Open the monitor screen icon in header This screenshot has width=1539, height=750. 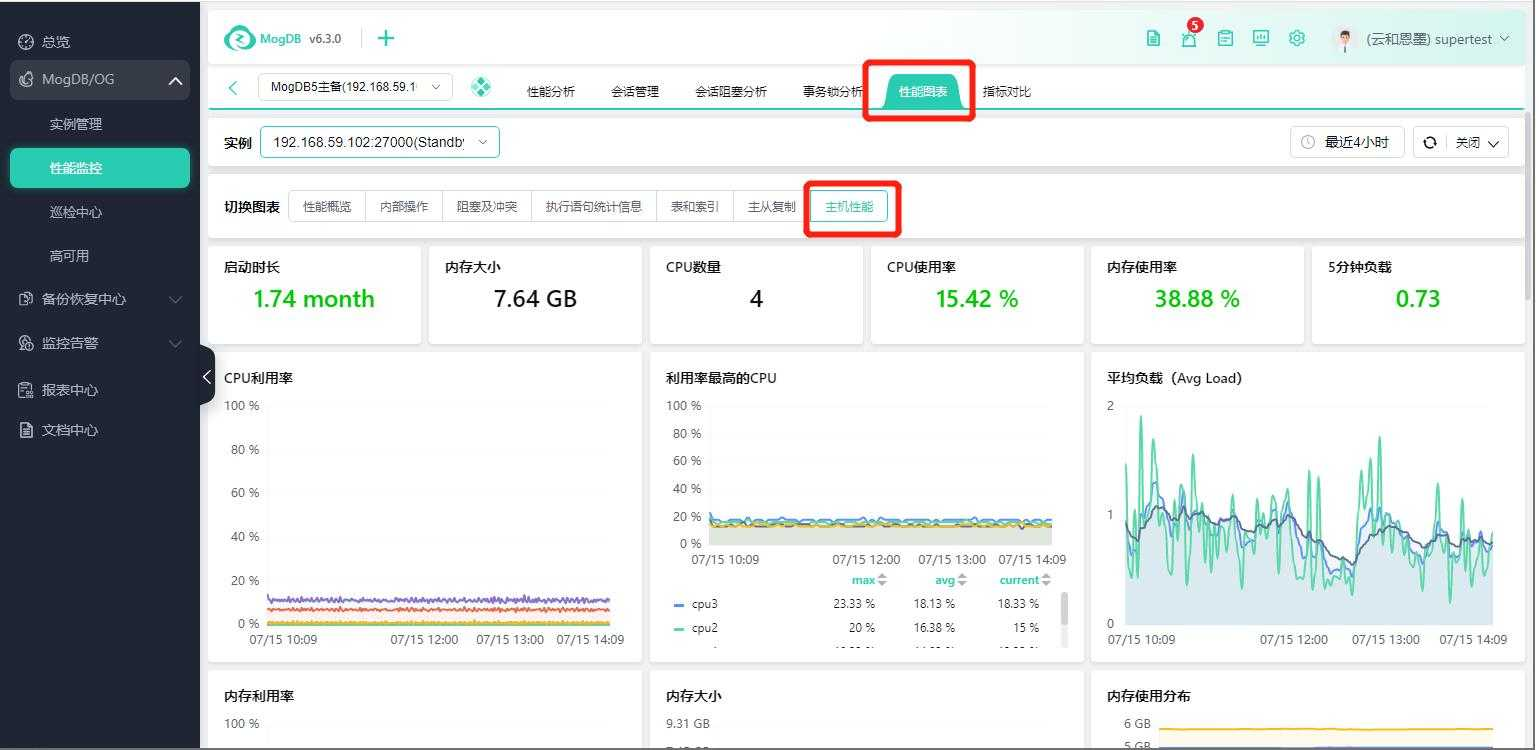click(x=1261, y=39)
